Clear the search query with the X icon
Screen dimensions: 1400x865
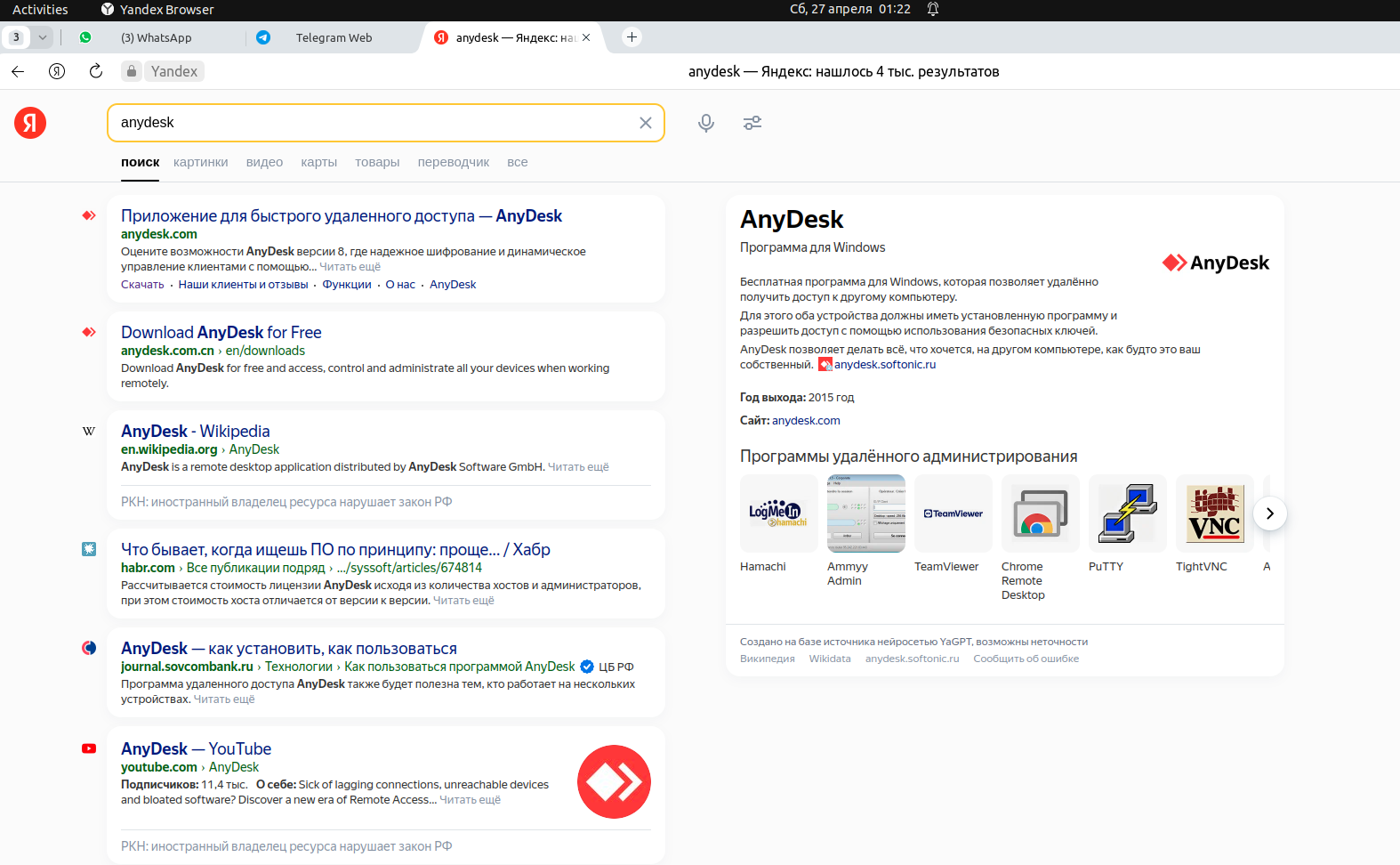[x=646, y=123]
